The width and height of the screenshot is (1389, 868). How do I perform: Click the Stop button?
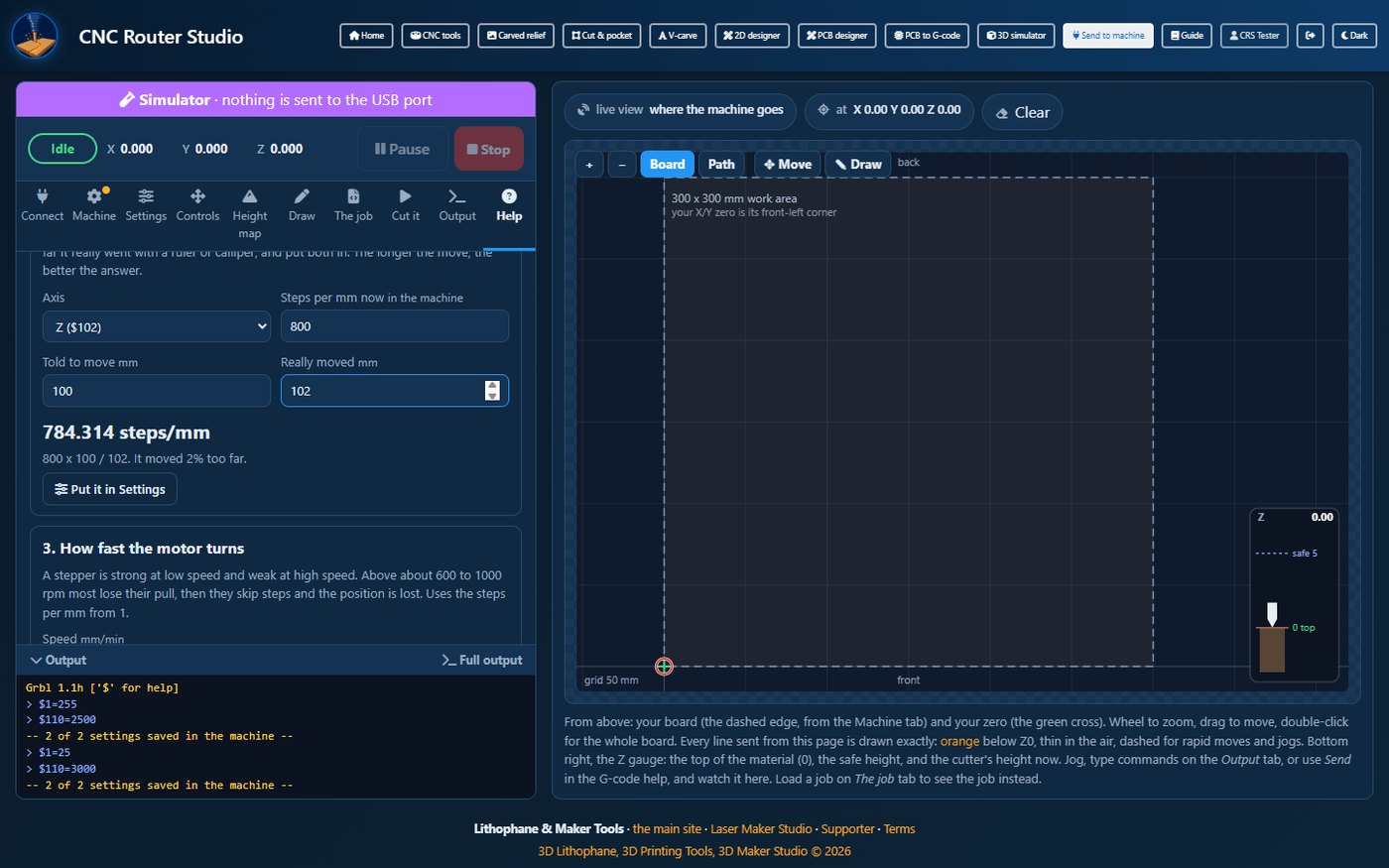click(x=489, y=150)
